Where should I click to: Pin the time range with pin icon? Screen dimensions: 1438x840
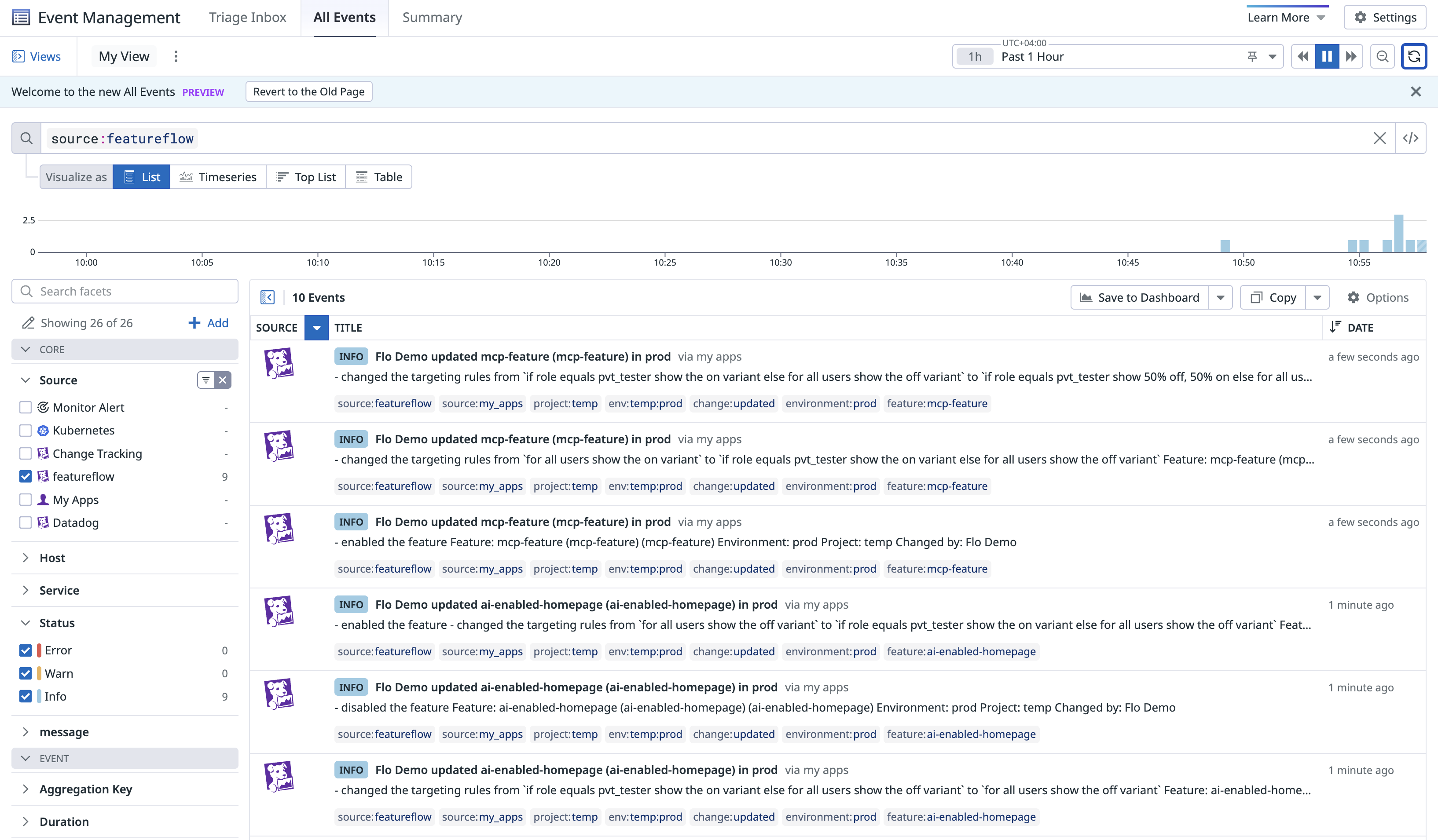coord(1253,56)
